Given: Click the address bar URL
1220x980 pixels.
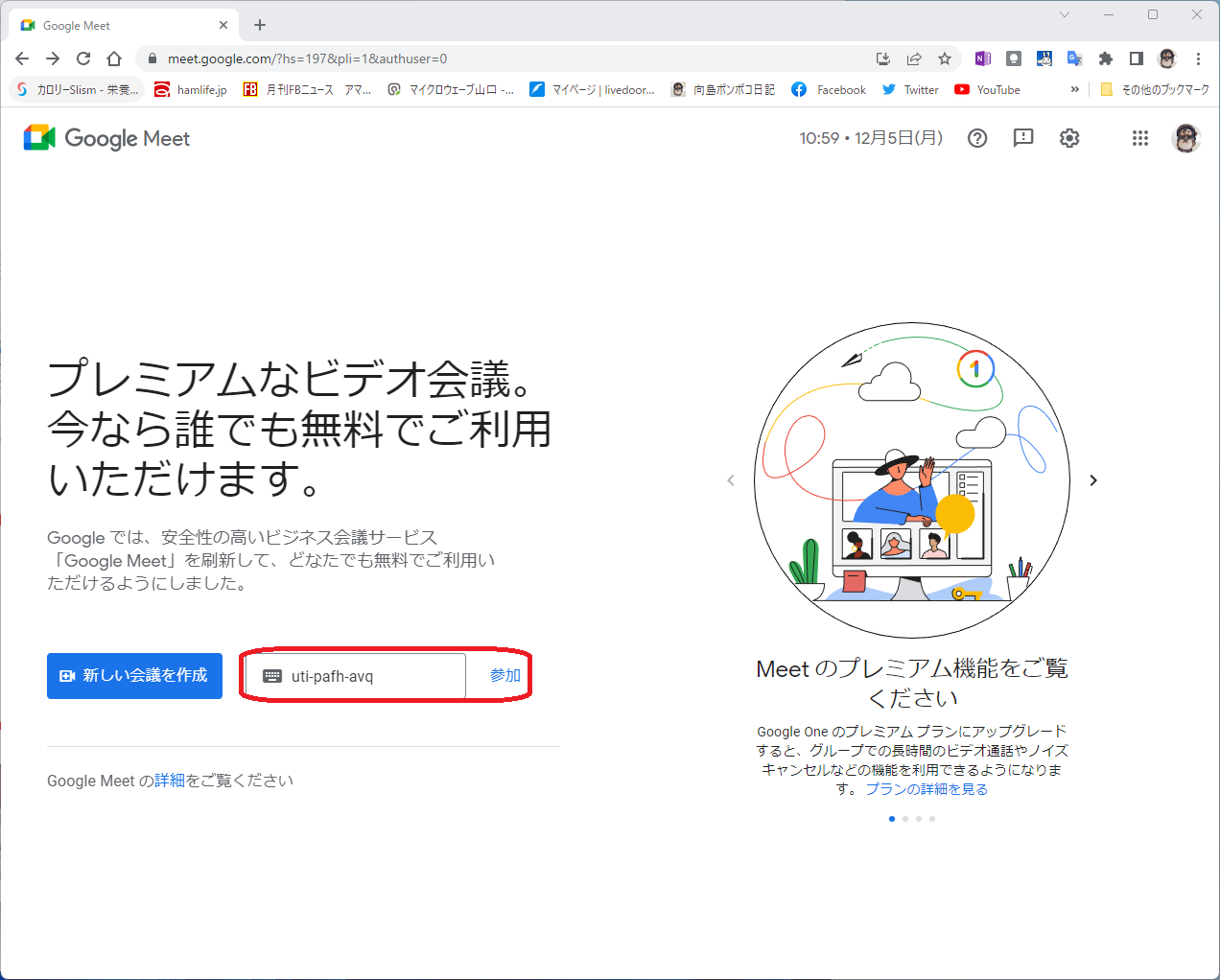Looking at the screenshot, I should [307, 58].
